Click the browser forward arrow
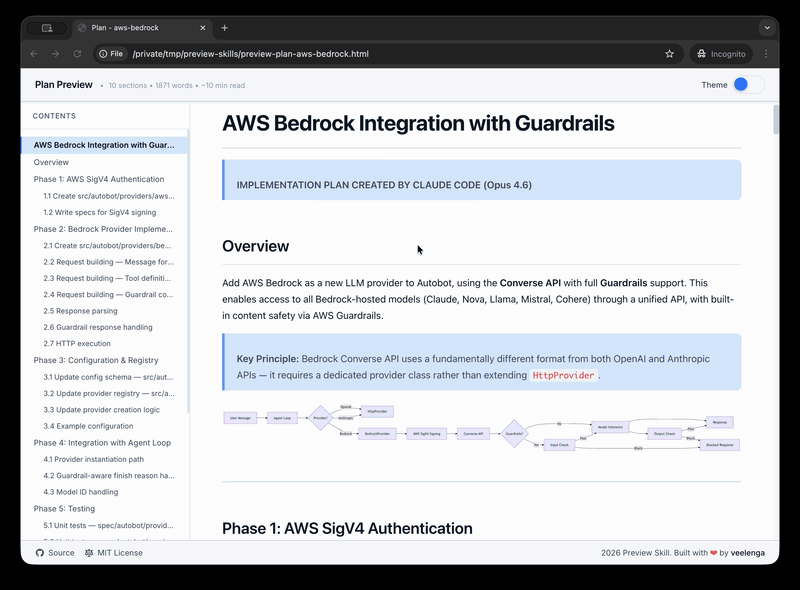800x590 pixels. (56, 54)
